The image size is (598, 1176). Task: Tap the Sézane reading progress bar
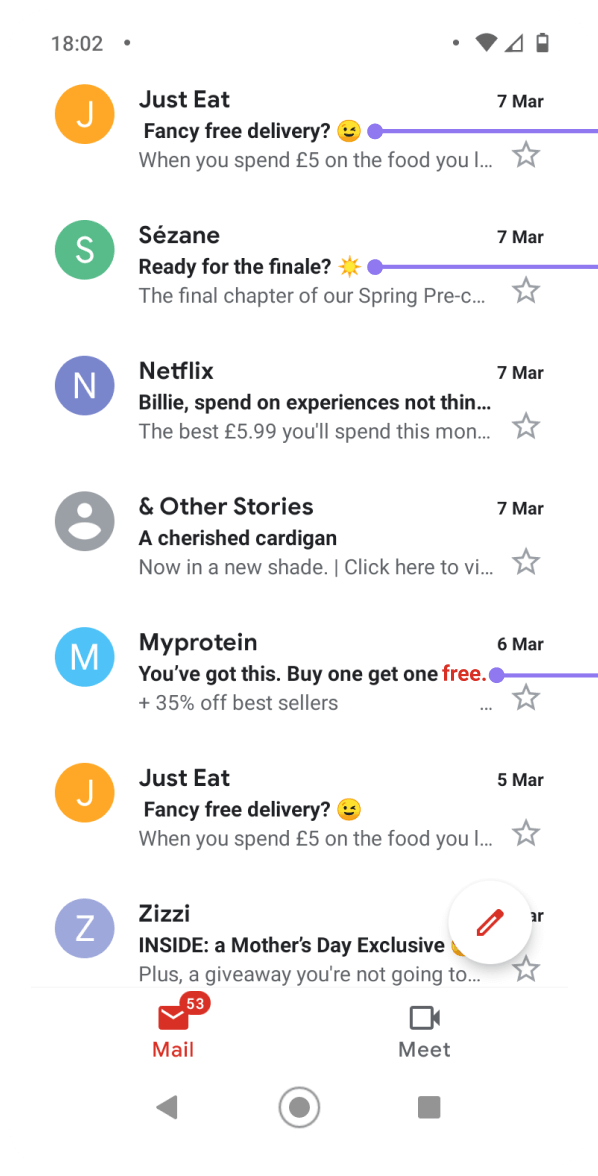point(480,267)
